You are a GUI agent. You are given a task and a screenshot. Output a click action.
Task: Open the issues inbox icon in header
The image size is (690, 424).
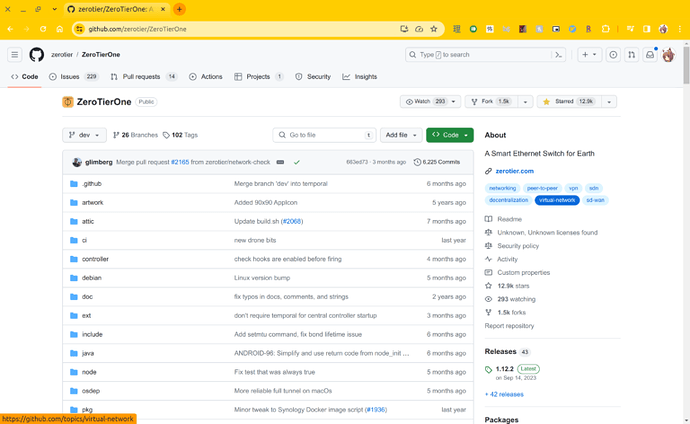coord(613,55)
